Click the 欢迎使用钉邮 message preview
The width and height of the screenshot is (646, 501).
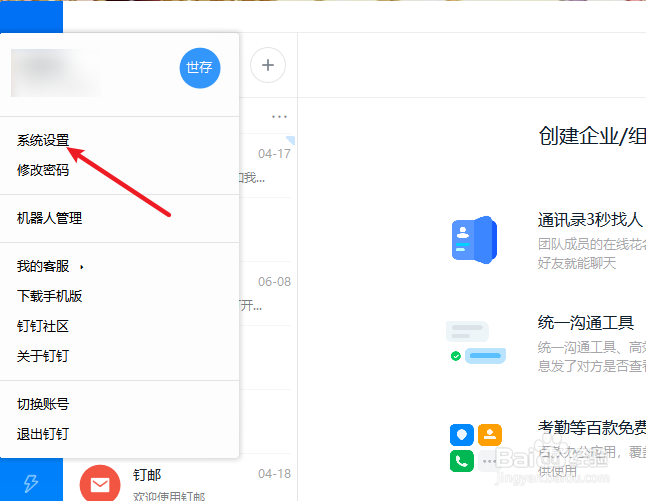(169, 496)
